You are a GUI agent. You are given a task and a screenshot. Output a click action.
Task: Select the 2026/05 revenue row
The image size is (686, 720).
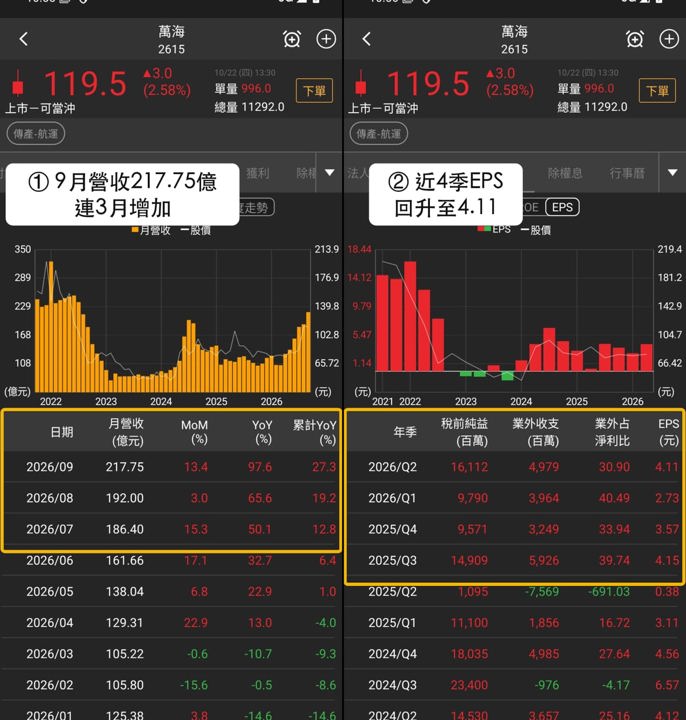(171, 591)
